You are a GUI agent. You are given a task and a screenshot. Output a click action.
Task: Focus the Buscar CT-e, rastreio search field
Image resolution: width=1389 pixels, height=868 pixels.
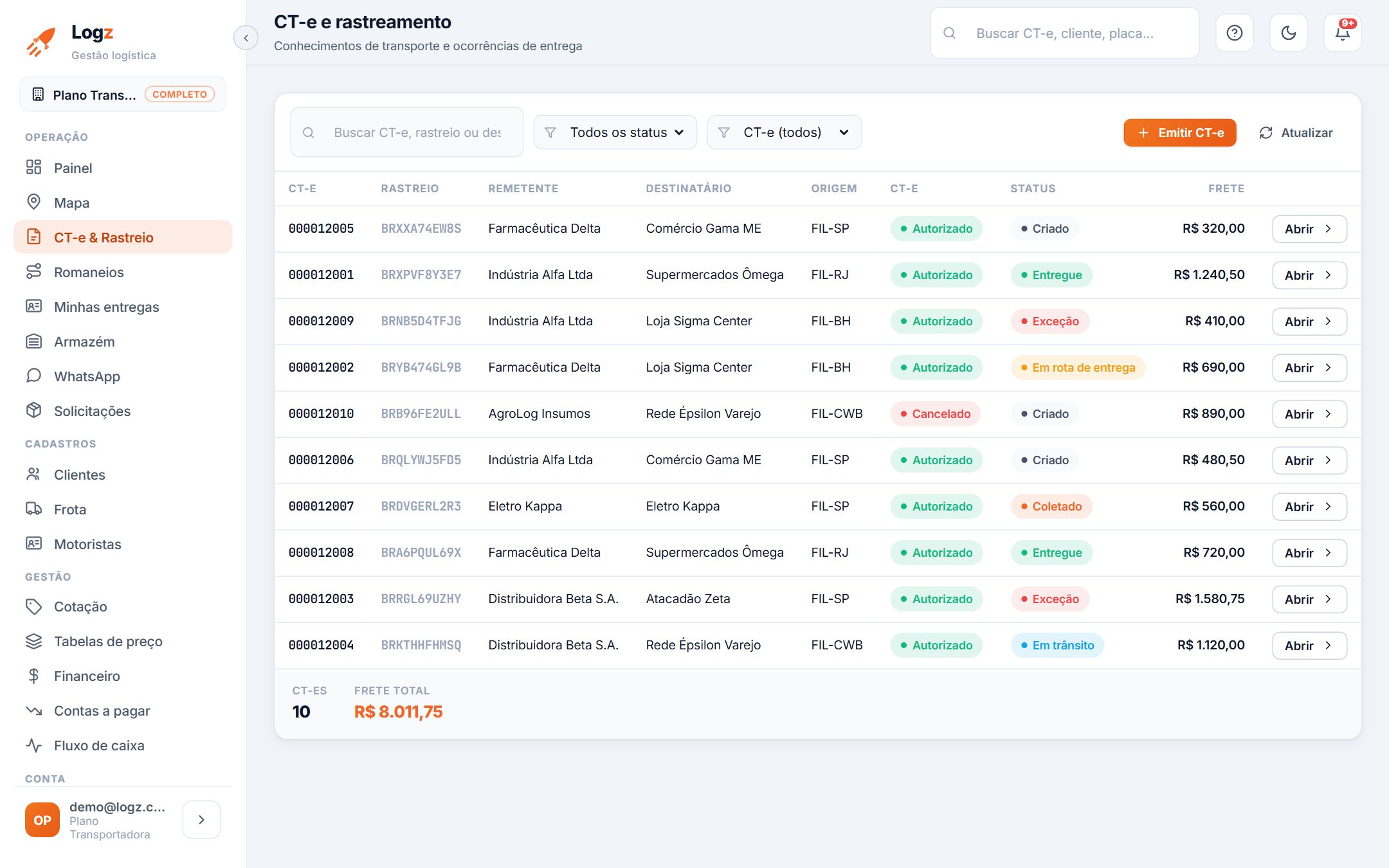click(x=407, y=132)
